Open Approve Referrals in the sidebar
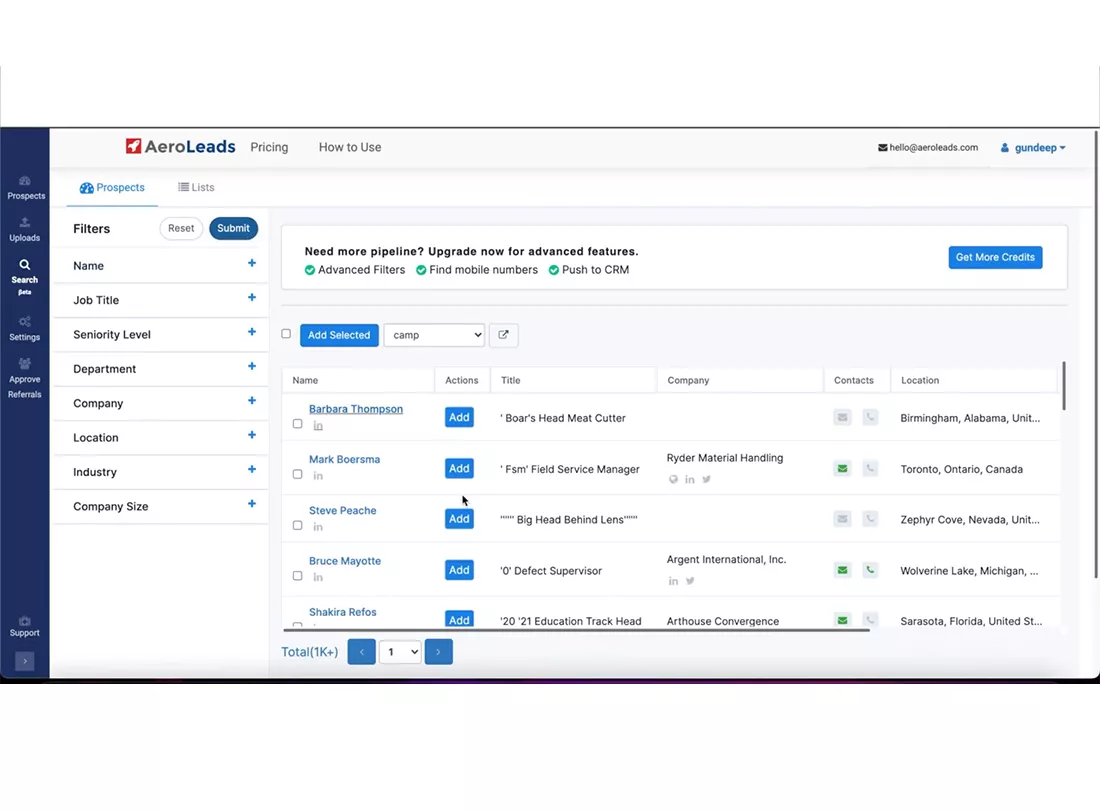The image size is (1100, 810). tap(25, 378)
